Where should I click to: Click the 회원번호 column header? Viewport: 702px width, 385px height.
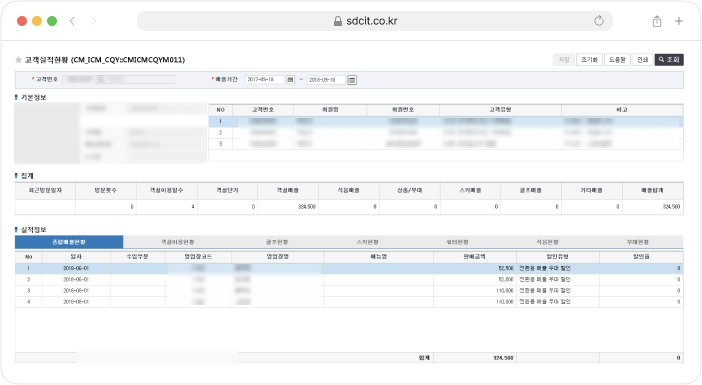(403, 110)
